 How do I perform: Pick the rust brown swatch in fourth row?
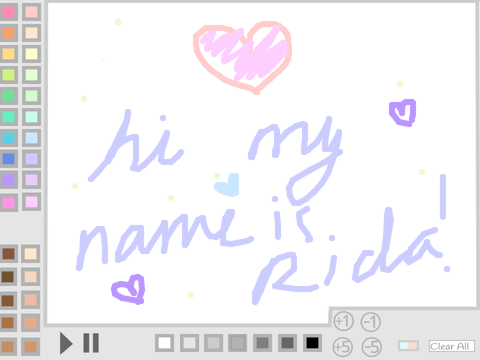pyautogui.click(x=8, y=323)
